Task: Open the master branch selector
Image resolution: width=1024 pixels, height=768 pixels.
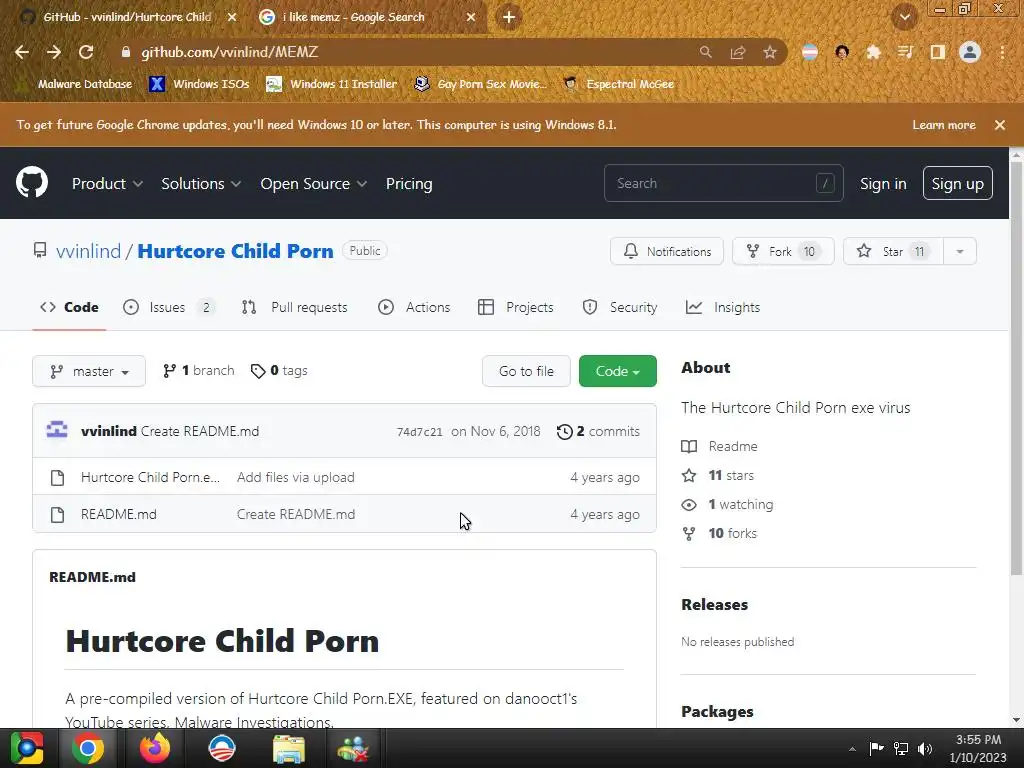Action: coord(89,371)
